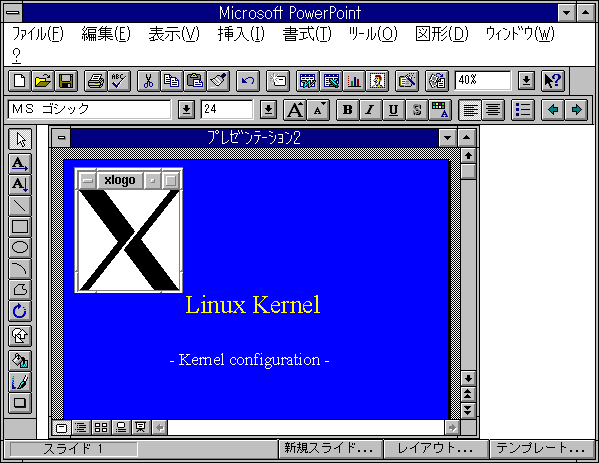The width and height of the screenshot is (599, 463).
Task: Open the zoom percentage dropdown
Action: pos(526,81)
